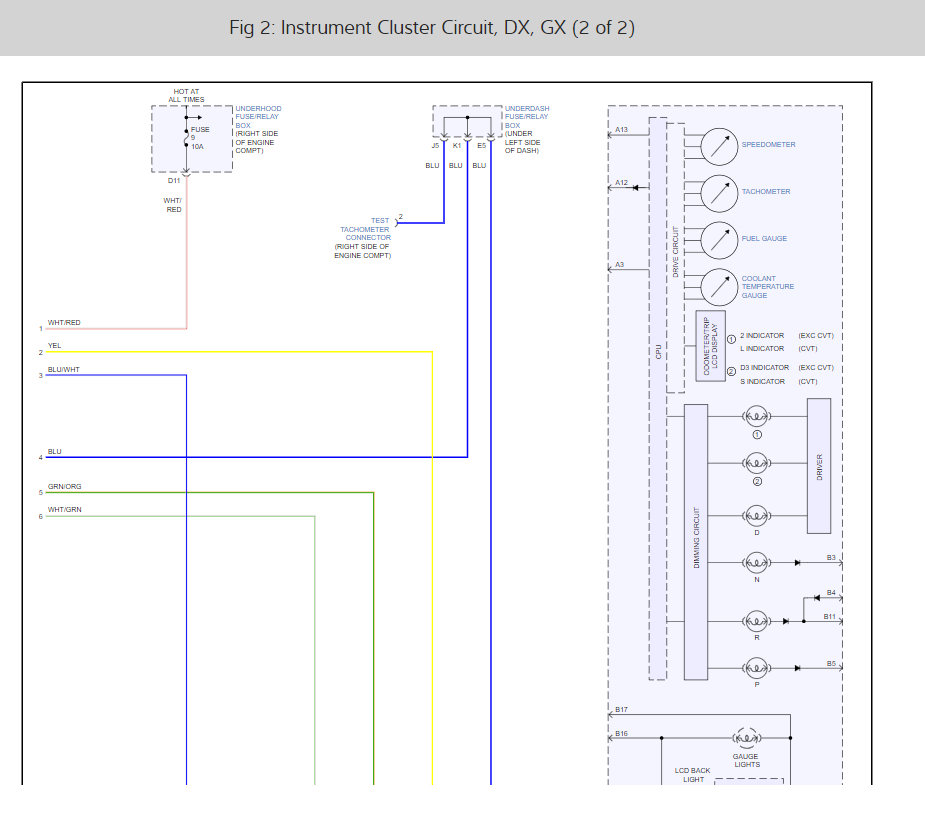Click the Fuse 9 10A symbol
Screen dimensions: 925x816
pos(186,138)
